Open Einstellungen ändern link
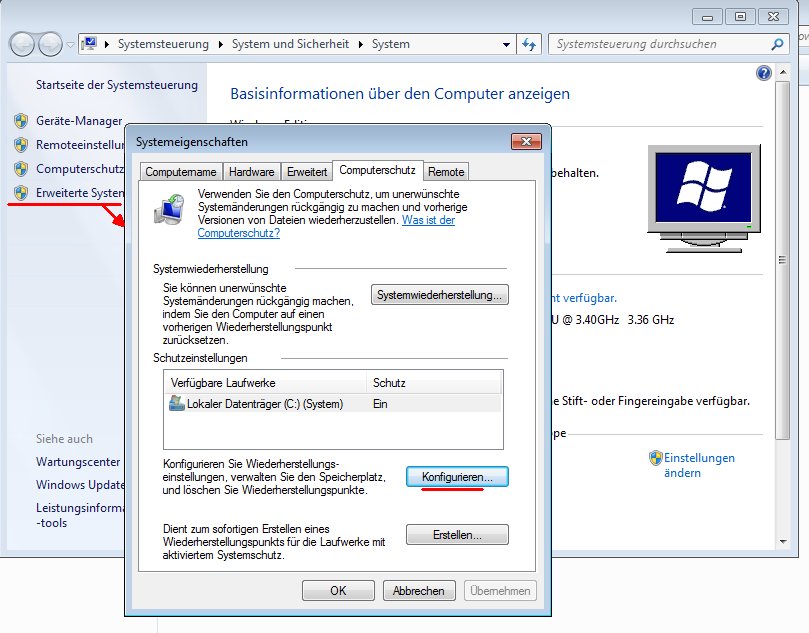The image size is (809, 633). point(699,465)
